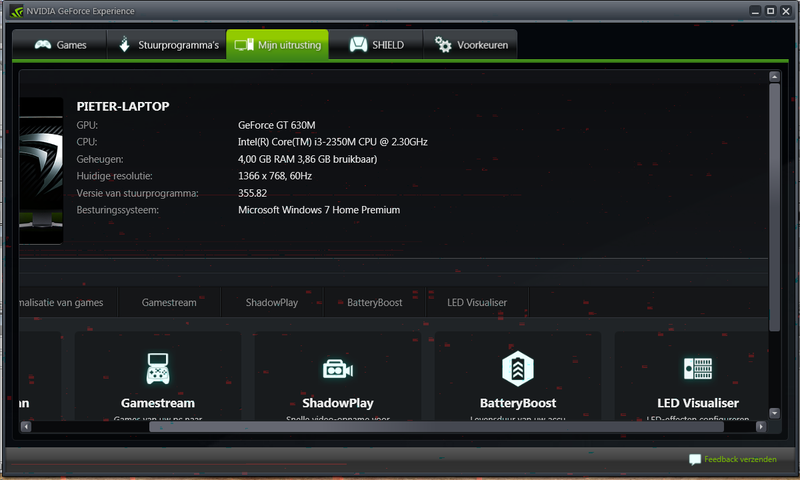Open the LED Visualiser sub-tab
800x480 pixels.
477,302
